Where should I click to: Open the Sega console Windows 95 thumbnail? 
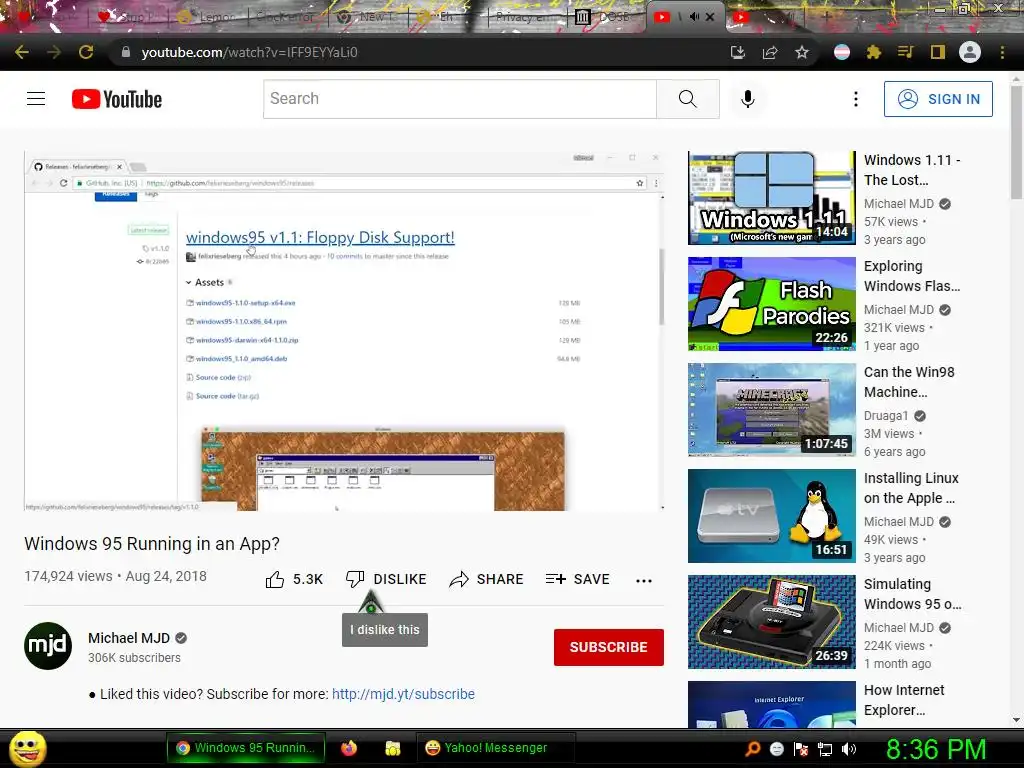[x=771, y=622]
